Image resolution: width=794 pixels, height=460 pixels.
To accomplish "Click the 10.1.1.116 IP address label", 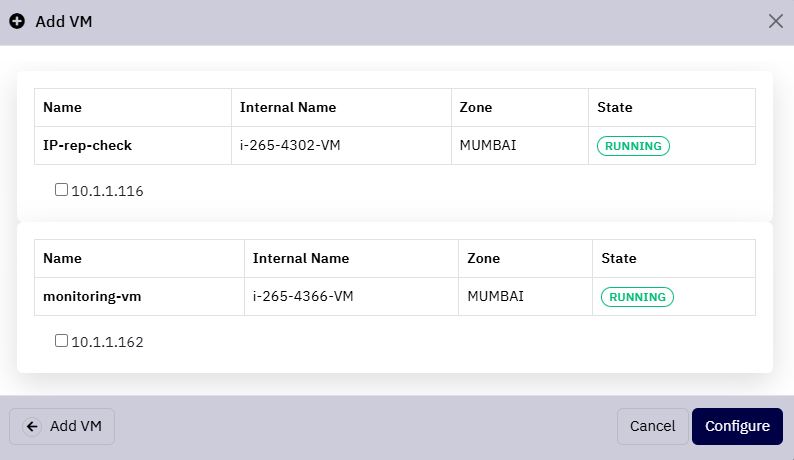I will (107, 191).
